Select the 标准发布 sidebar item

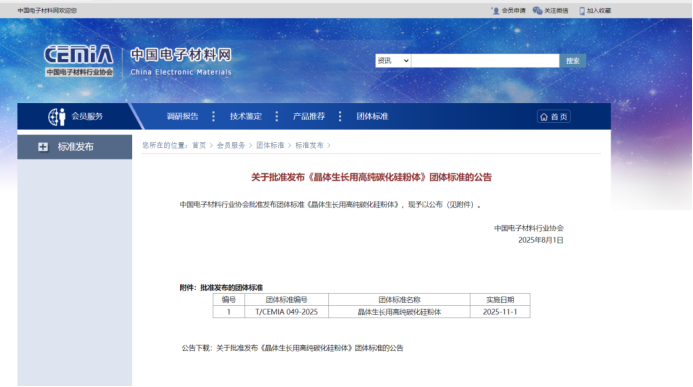coord(75,147)
